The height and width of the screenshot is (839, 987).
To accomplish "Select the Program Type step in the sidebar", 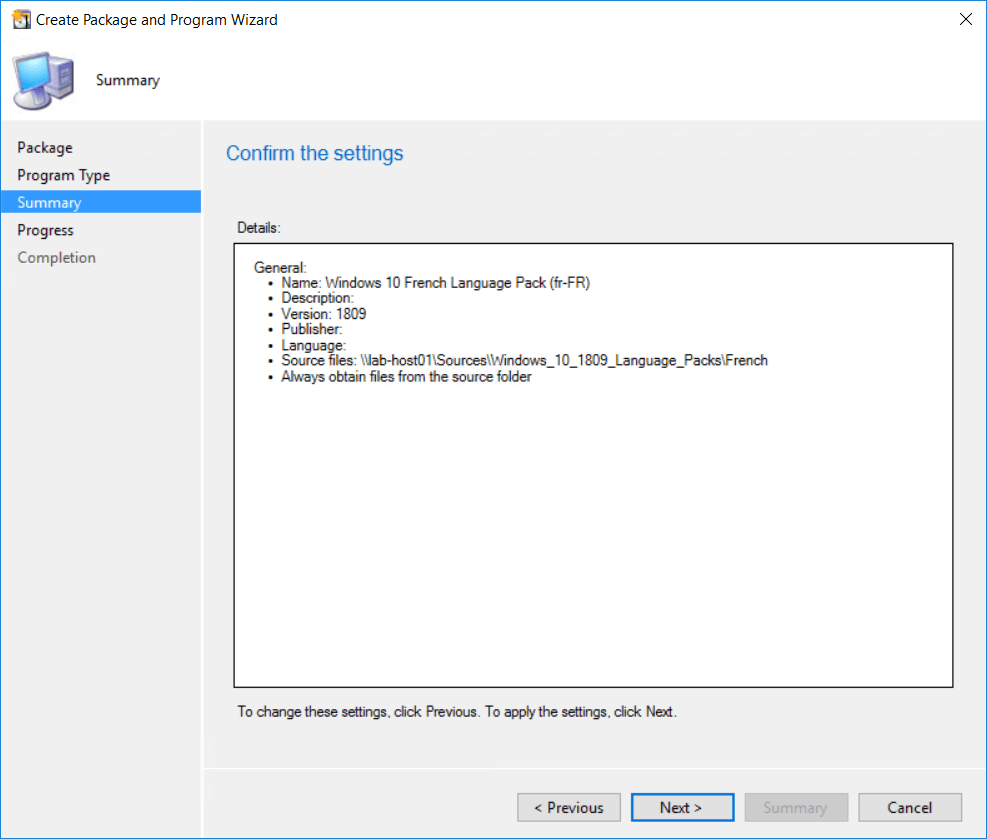I will [x=63, y=175].
